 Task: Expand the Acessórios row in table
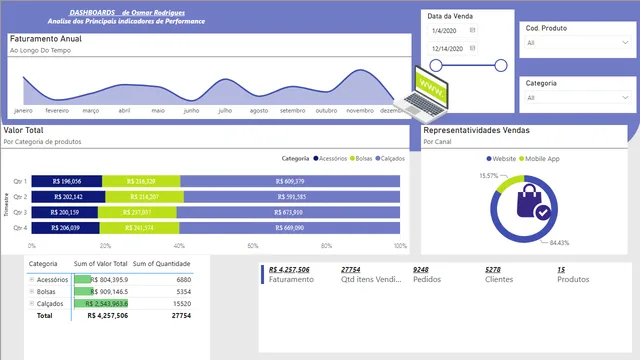pos(31,280)
